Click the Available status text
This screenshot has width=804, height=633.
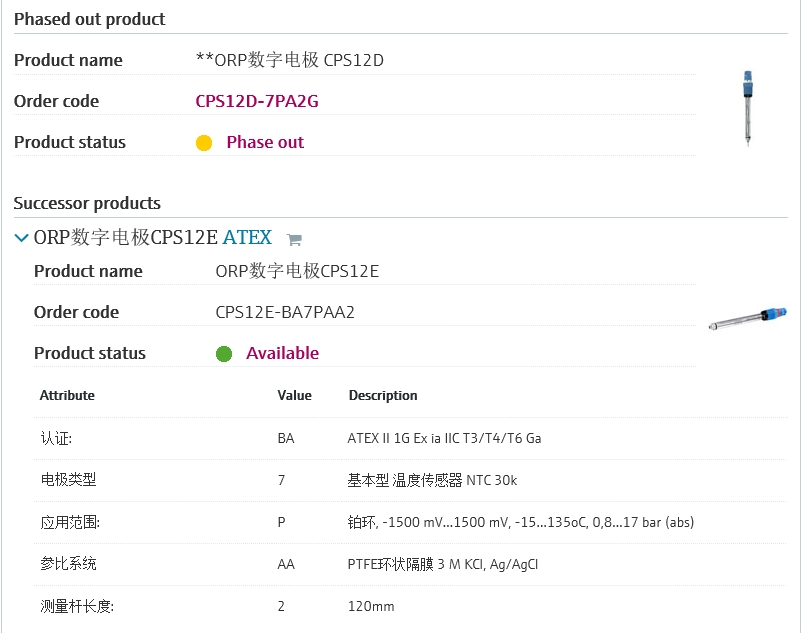282,353
